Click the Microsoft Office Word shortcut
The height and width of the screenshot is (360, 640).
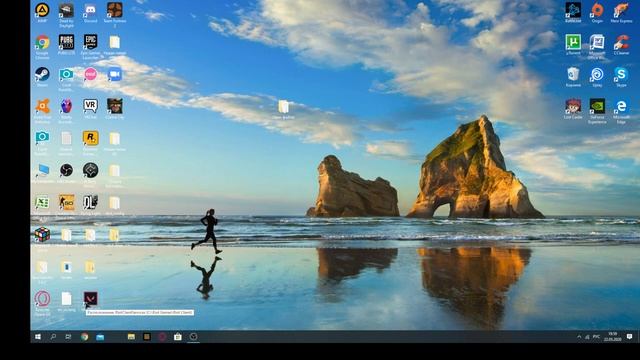pyautogui.click(x=597, y=42)
